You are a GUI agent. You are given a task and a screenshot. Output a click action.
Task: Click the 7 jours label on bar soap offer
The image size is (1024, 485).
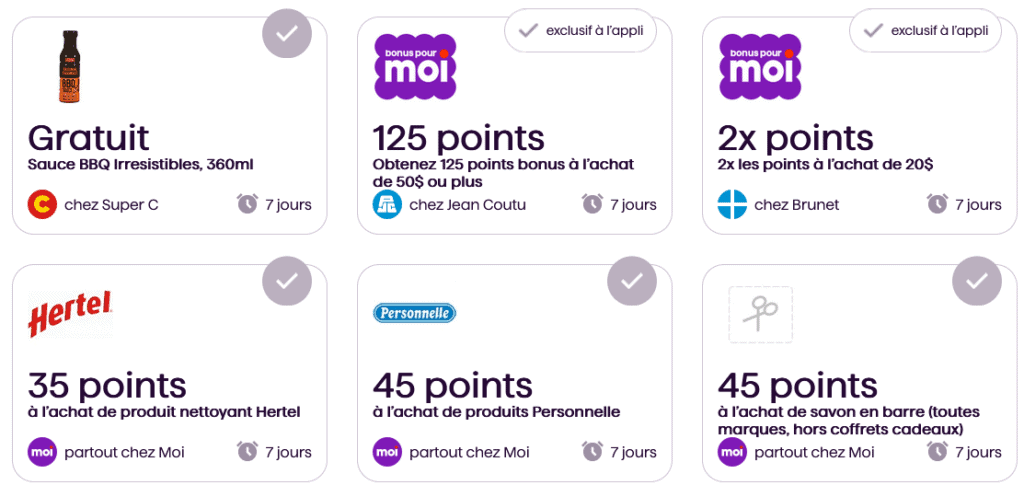[978, 452]
